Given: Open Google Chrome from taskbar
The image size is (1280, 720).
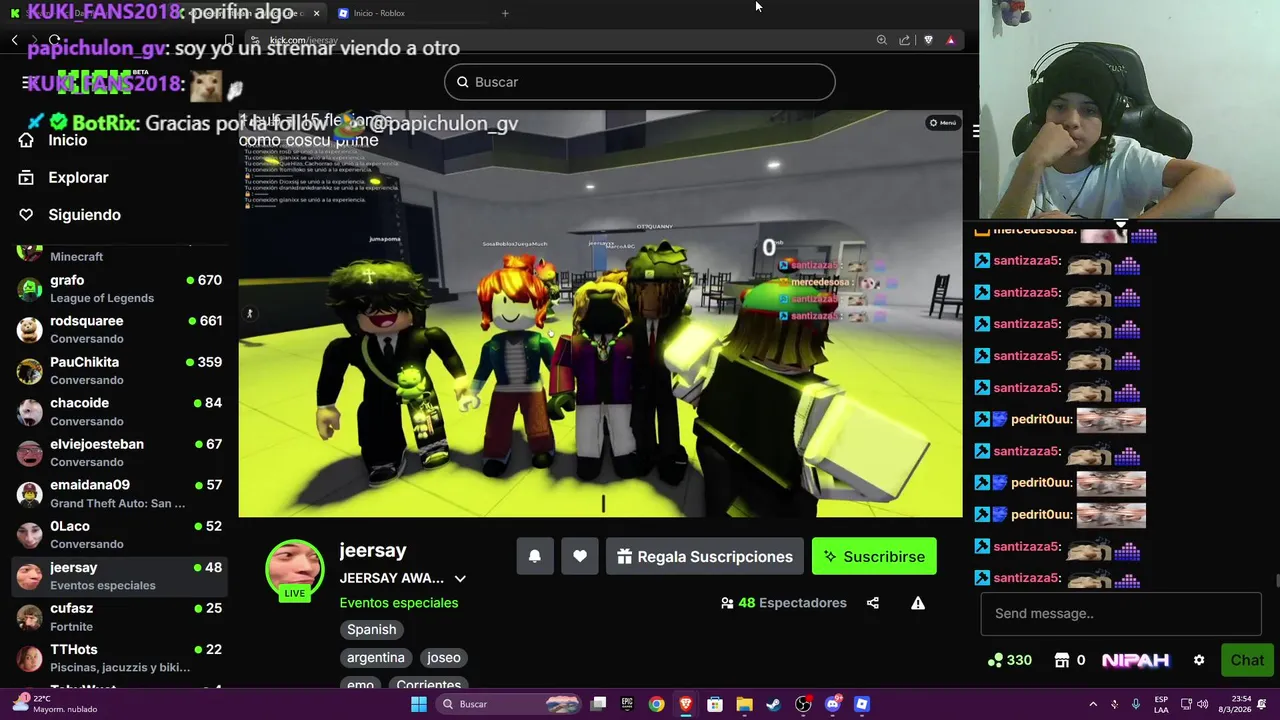Looking at the screenshot, I should point(656,704).
